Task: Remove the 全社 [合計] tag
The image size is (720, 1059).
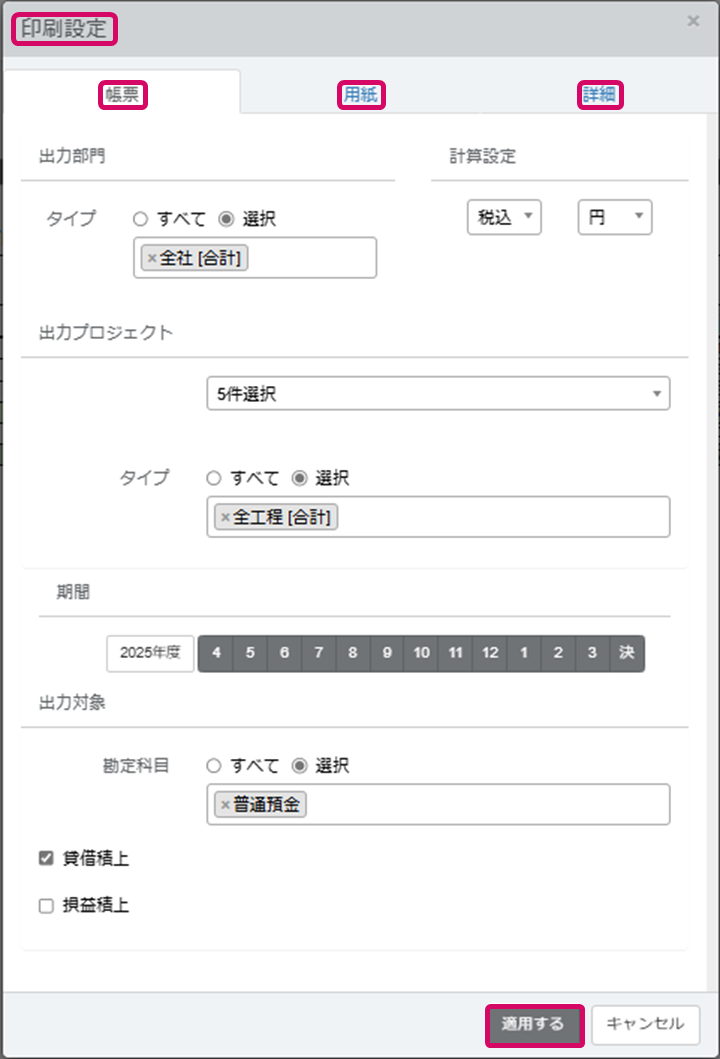Action: click(152, 259)
